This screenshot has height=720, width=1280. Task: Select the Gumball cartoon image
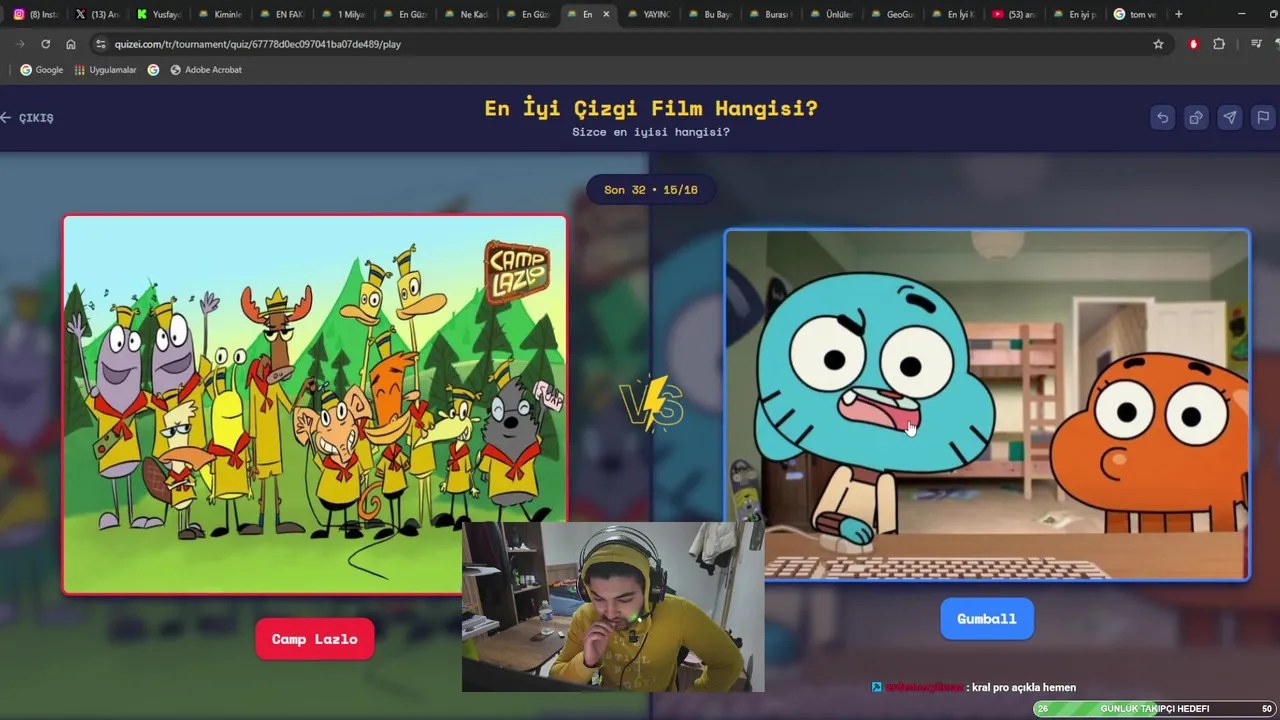(987, 405)
